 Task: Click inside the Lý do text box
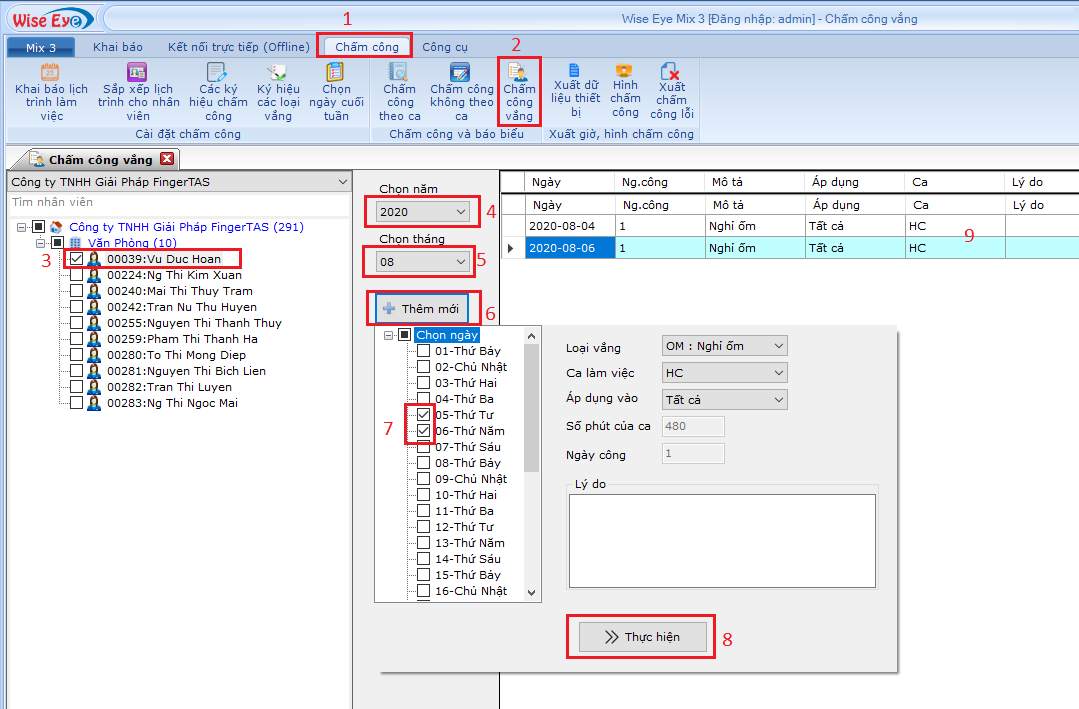click(722, 541)
